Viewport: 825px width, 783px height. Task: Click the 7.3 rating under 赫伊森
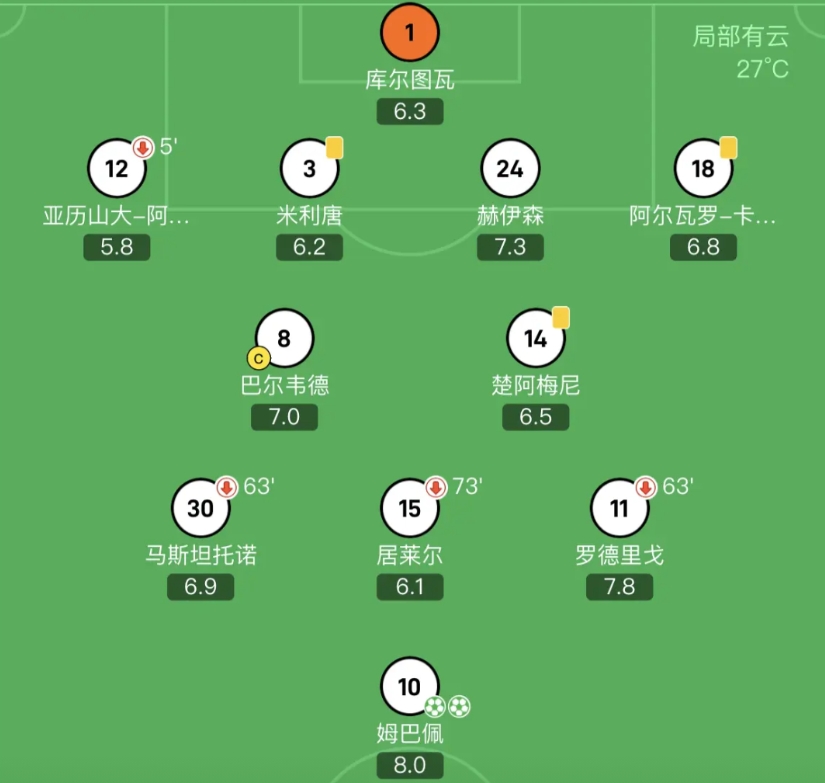[510, 246]
